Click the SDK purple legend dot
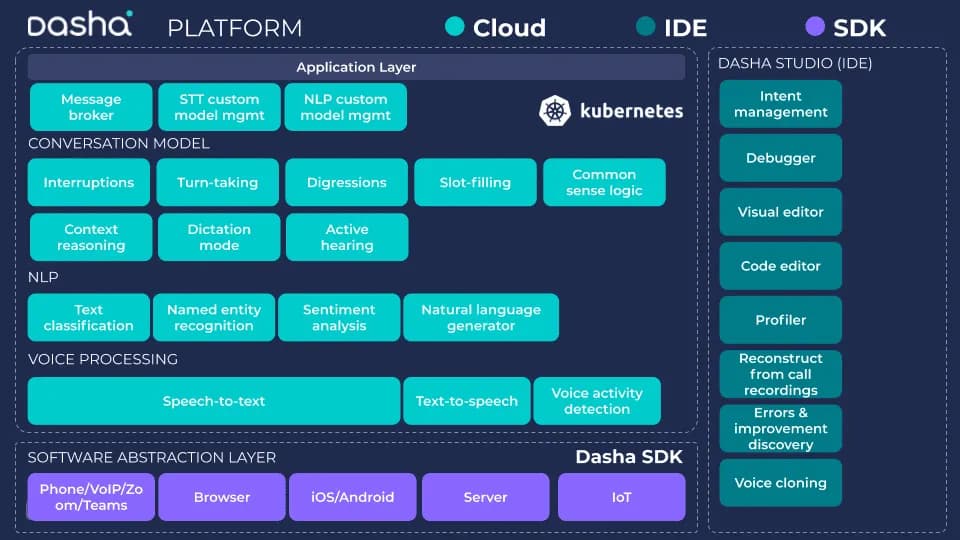This screenshot has width=960, height=540. point(815,26)
